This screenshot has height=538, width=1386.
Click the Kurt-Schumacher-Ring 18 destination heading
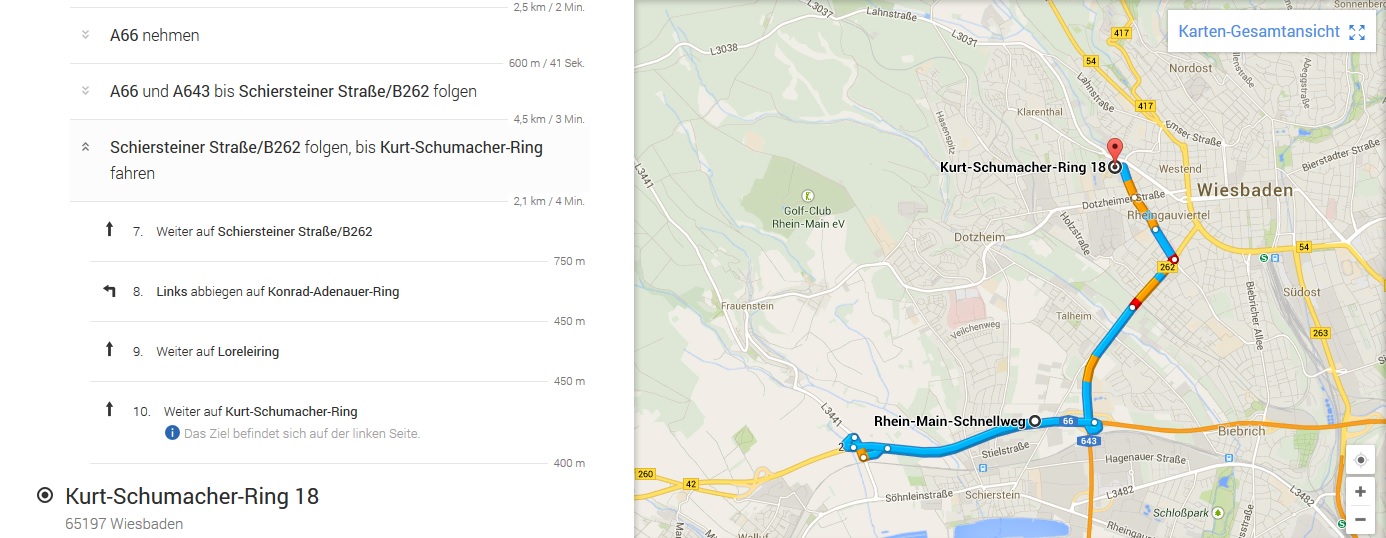click(192, 496)
